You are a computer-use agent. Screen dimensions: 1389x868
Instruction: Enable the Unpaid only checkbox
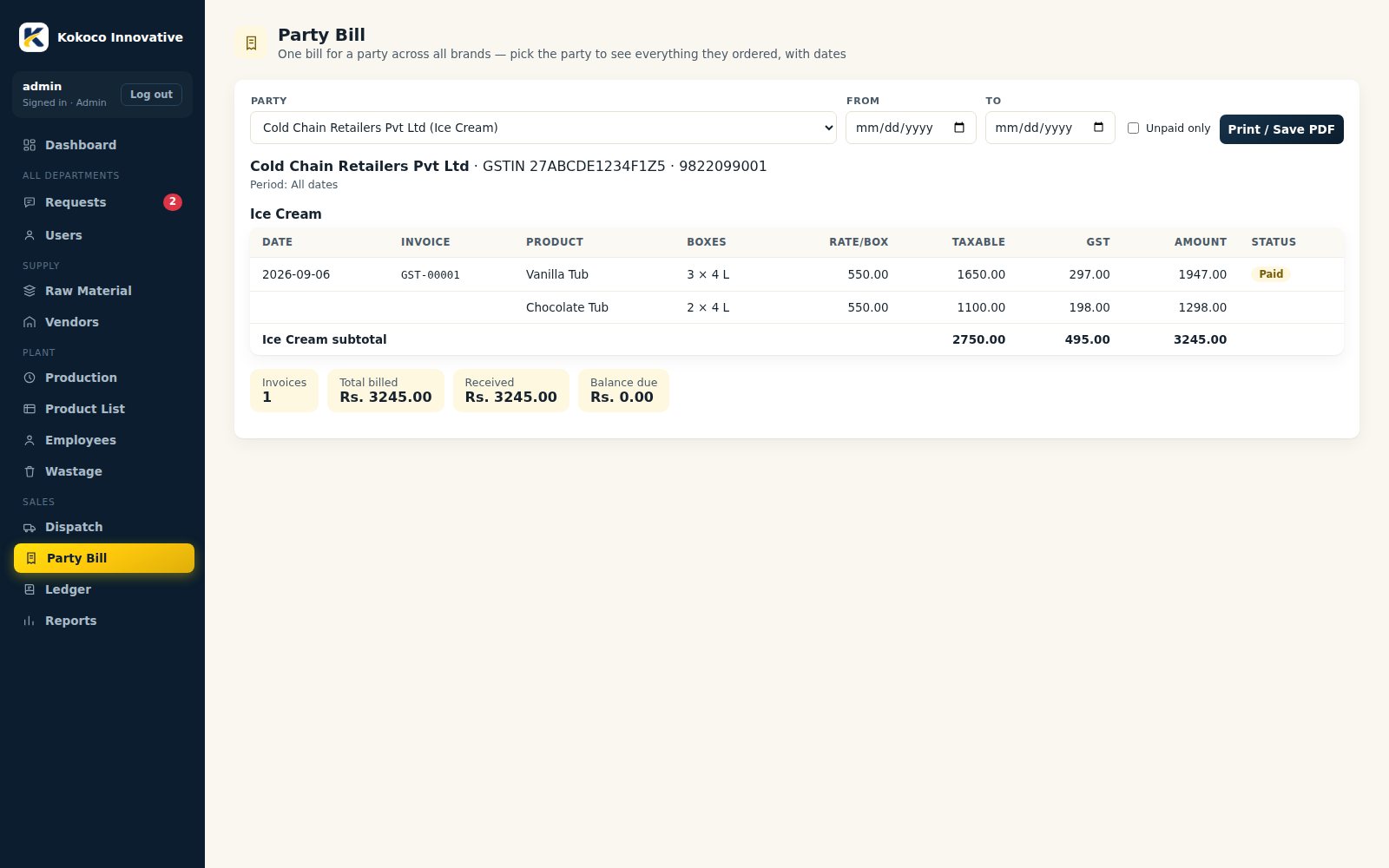click(x=1133, y=128)
